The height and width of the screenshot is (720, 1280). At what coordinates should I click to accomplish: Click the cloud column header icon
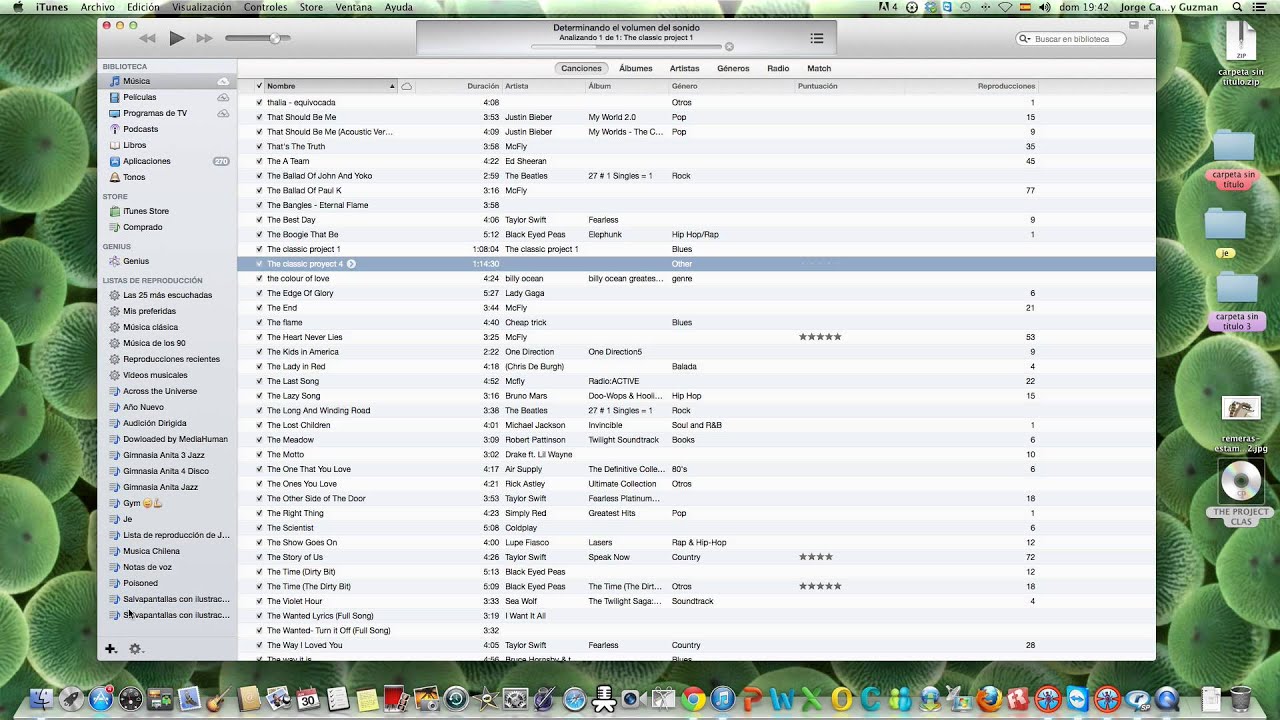coord(406,86)
